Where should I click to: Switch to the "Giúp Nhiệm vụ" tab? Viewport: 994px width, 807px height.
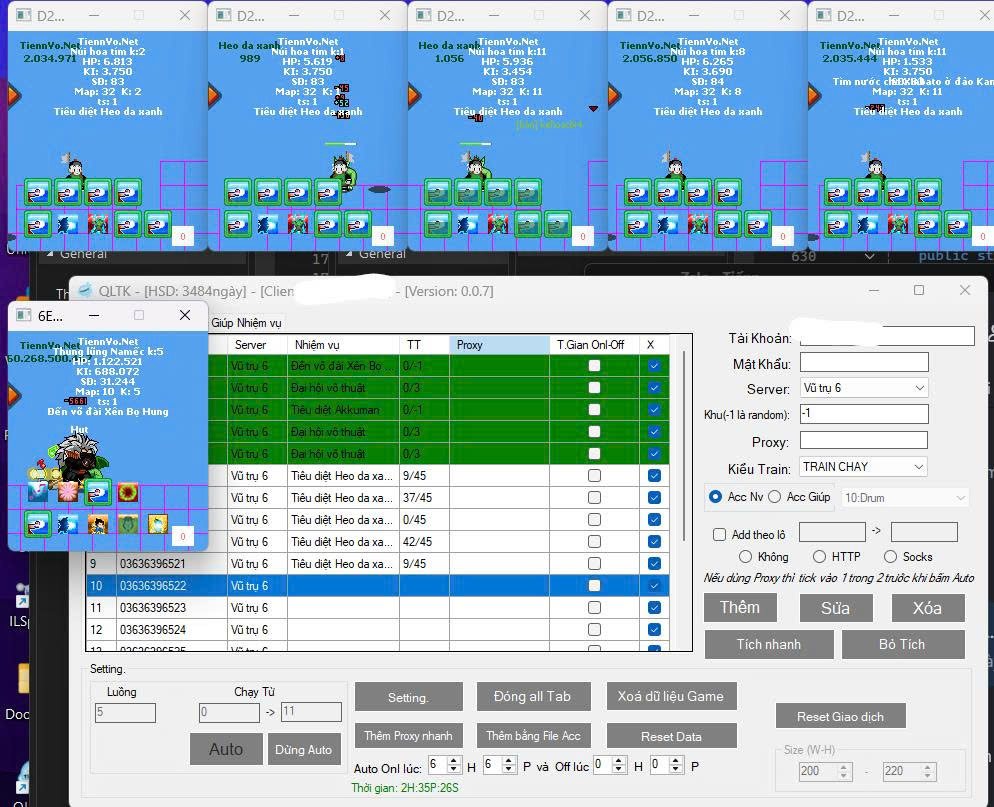coord(246,323)
